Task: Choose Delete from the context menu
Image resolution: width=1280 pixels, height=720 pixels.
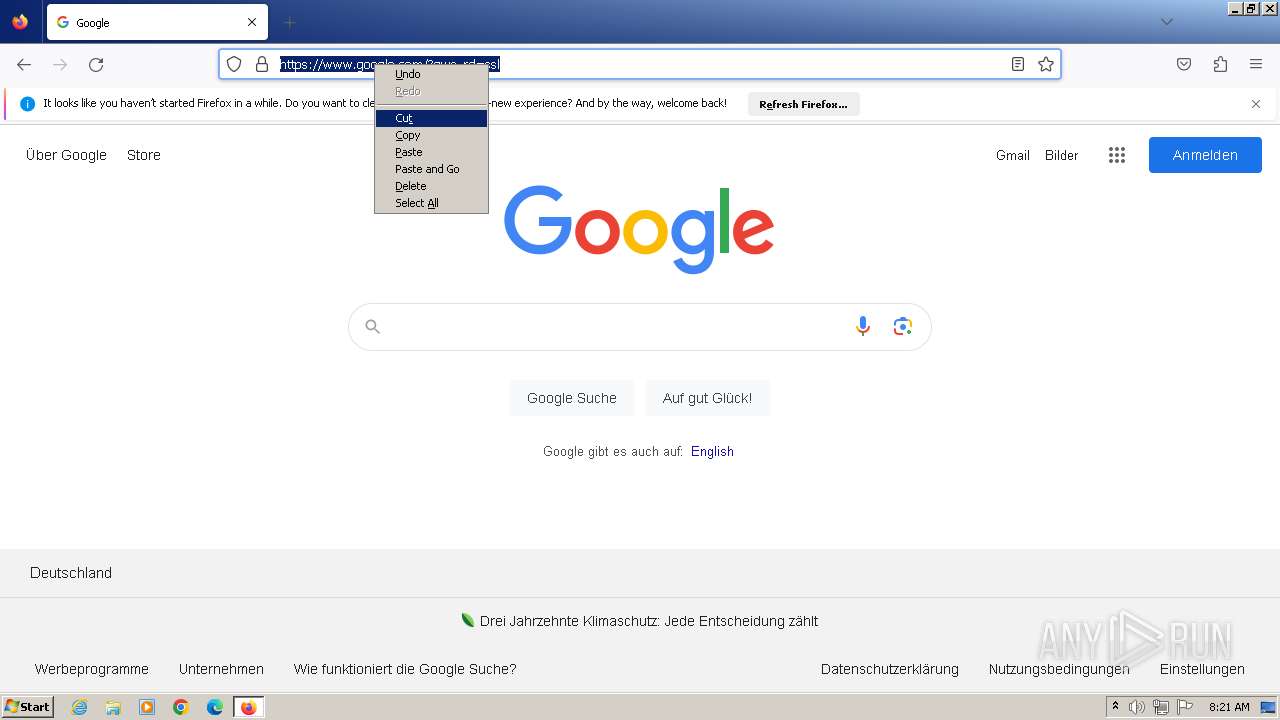Action: click(x=431, y=186)
